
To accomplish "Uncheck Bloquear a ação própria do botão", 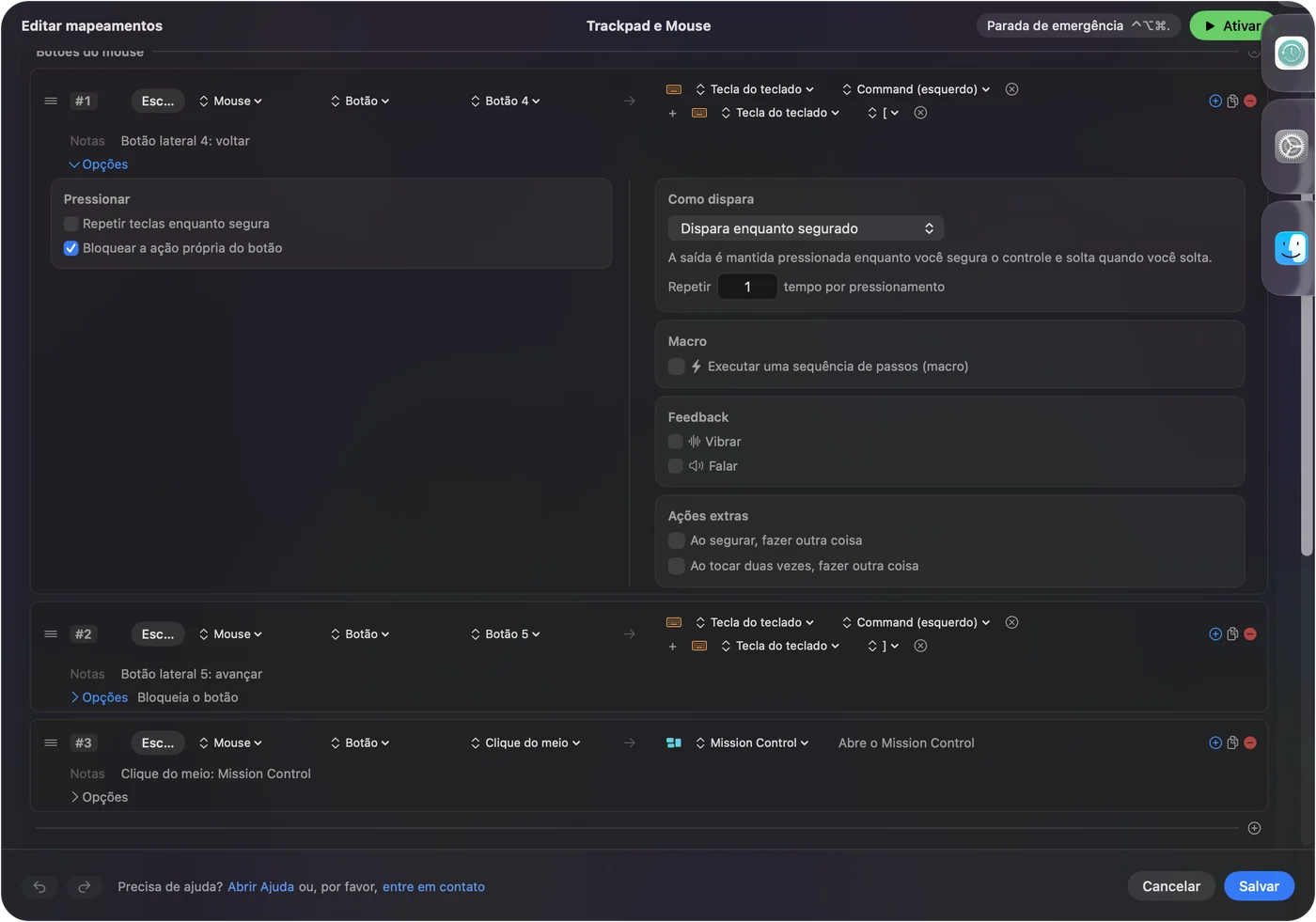I will [71, 248].
